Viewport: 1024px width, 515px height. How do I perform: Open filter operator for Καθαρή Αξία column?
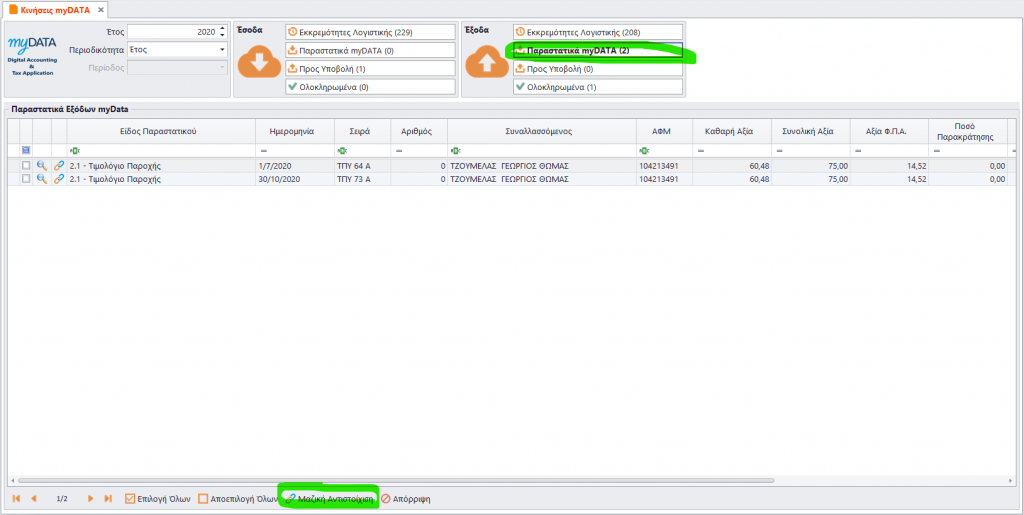[x=701, y=151]
